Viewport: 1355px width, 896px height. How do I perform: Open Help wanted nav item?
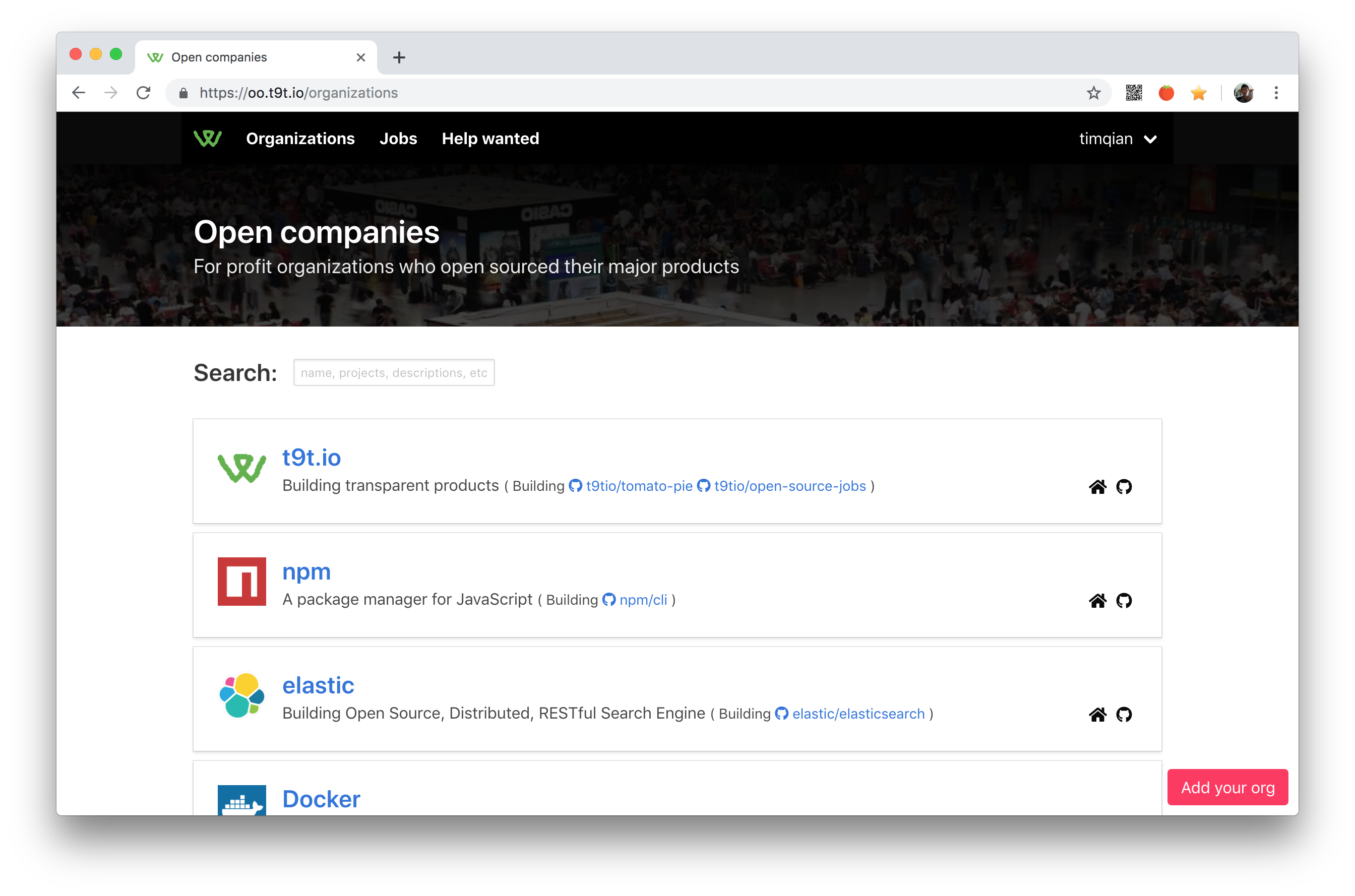point(490,139)
